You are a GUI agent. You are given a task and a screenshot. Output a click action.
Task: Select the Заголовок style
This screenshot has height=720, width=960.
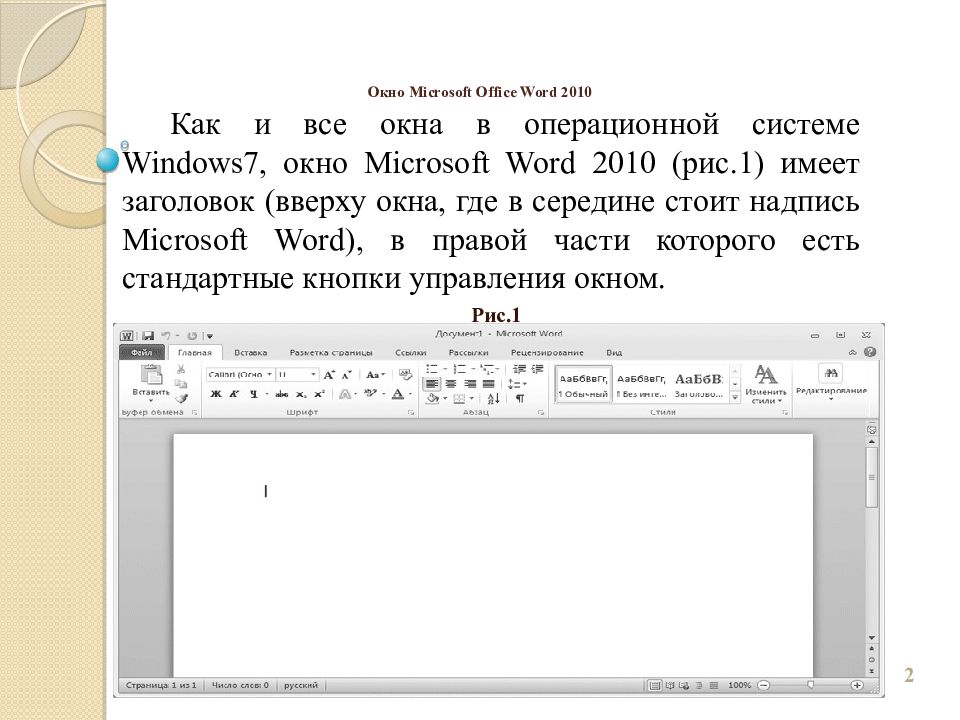tap(699, 385)
